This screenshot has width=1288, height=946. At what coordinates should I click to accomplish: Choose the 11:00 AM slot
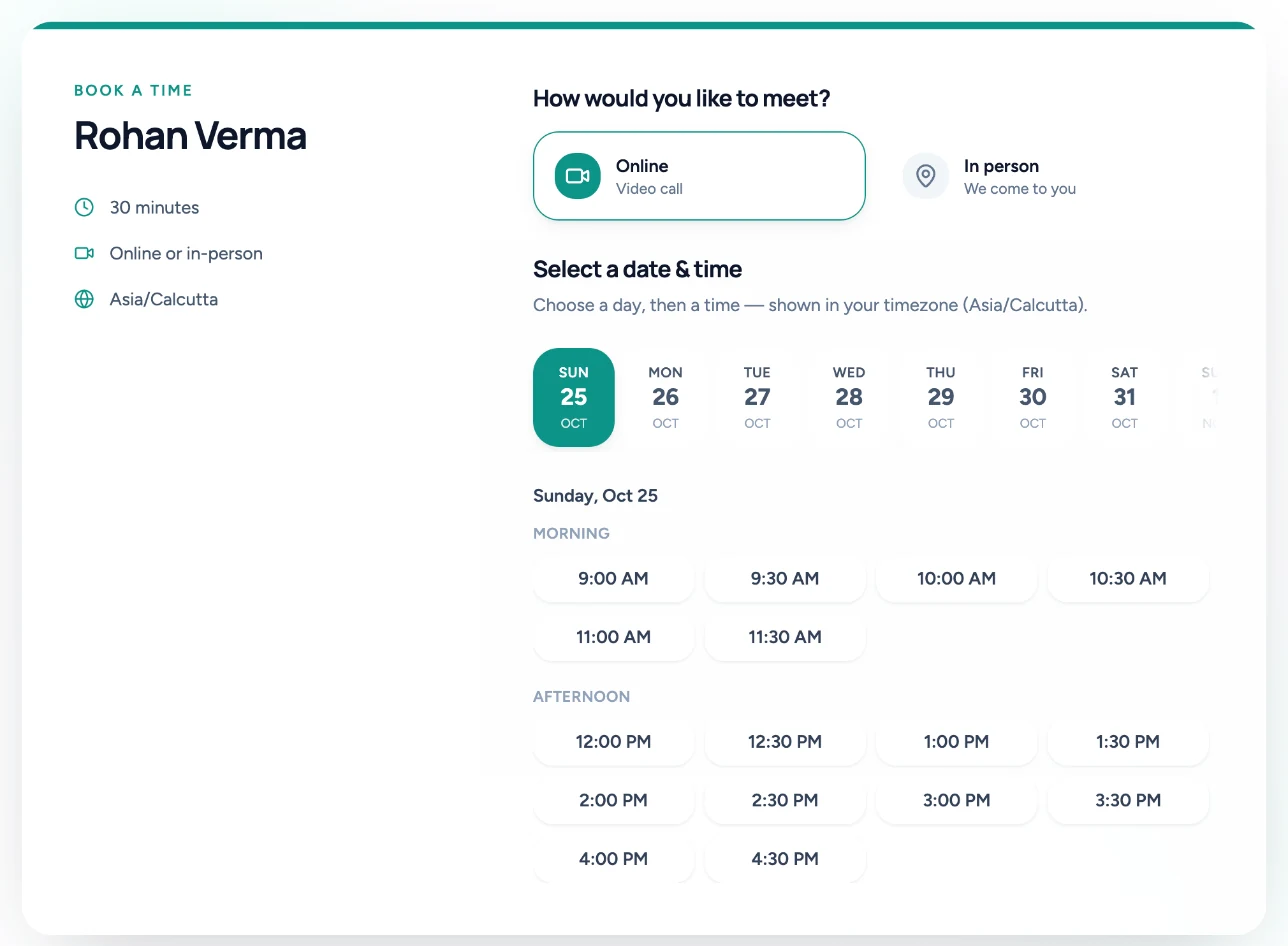coord(613,637)
